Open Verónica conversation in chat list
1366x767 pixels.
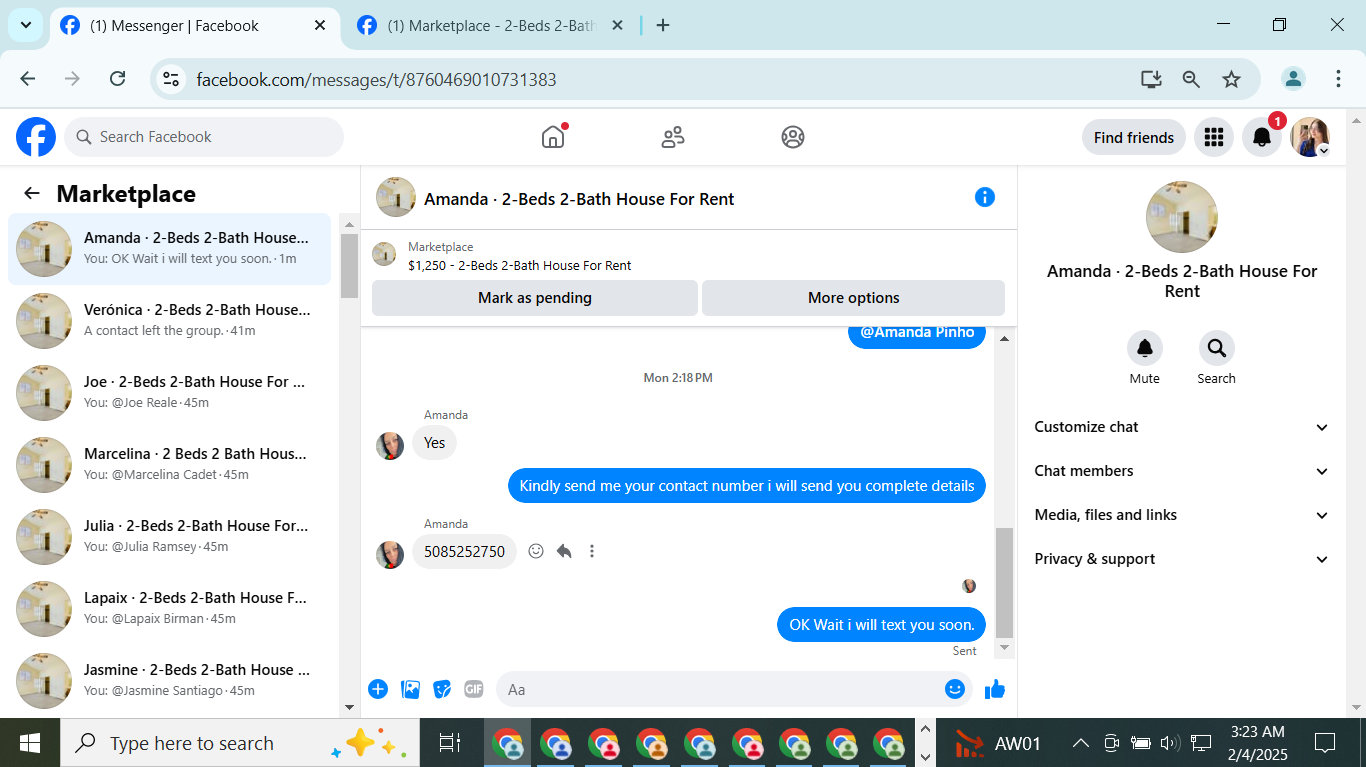(170, 321)
